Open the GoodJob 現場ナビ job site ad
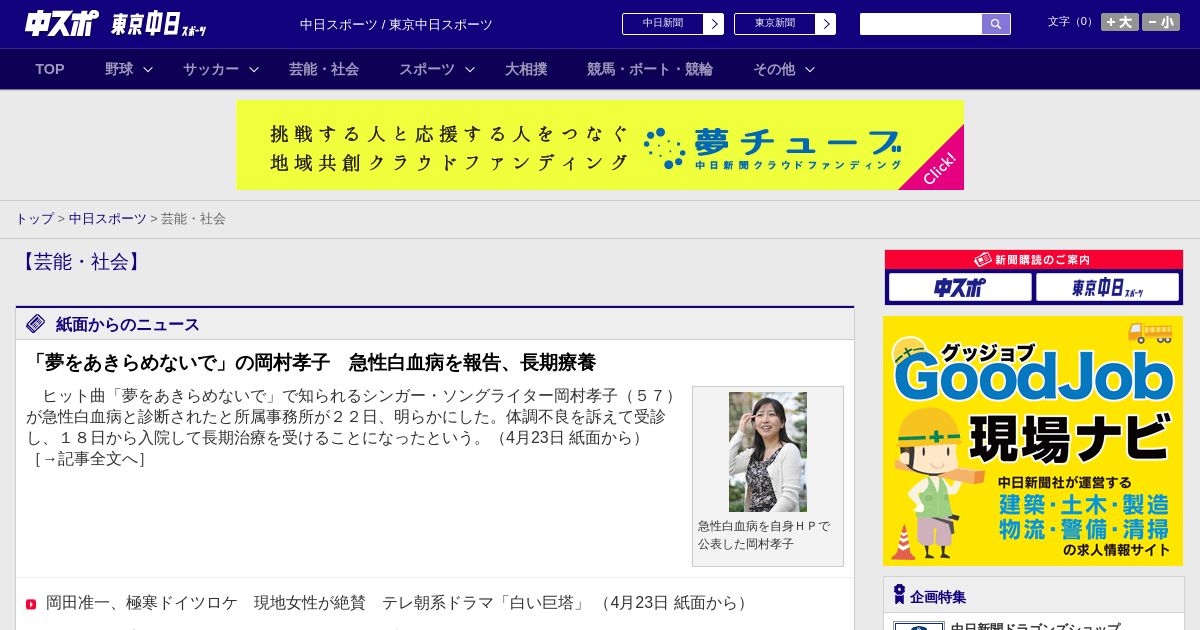Viewport: 1200px width, 630px height. click(x=1033, y=441)
